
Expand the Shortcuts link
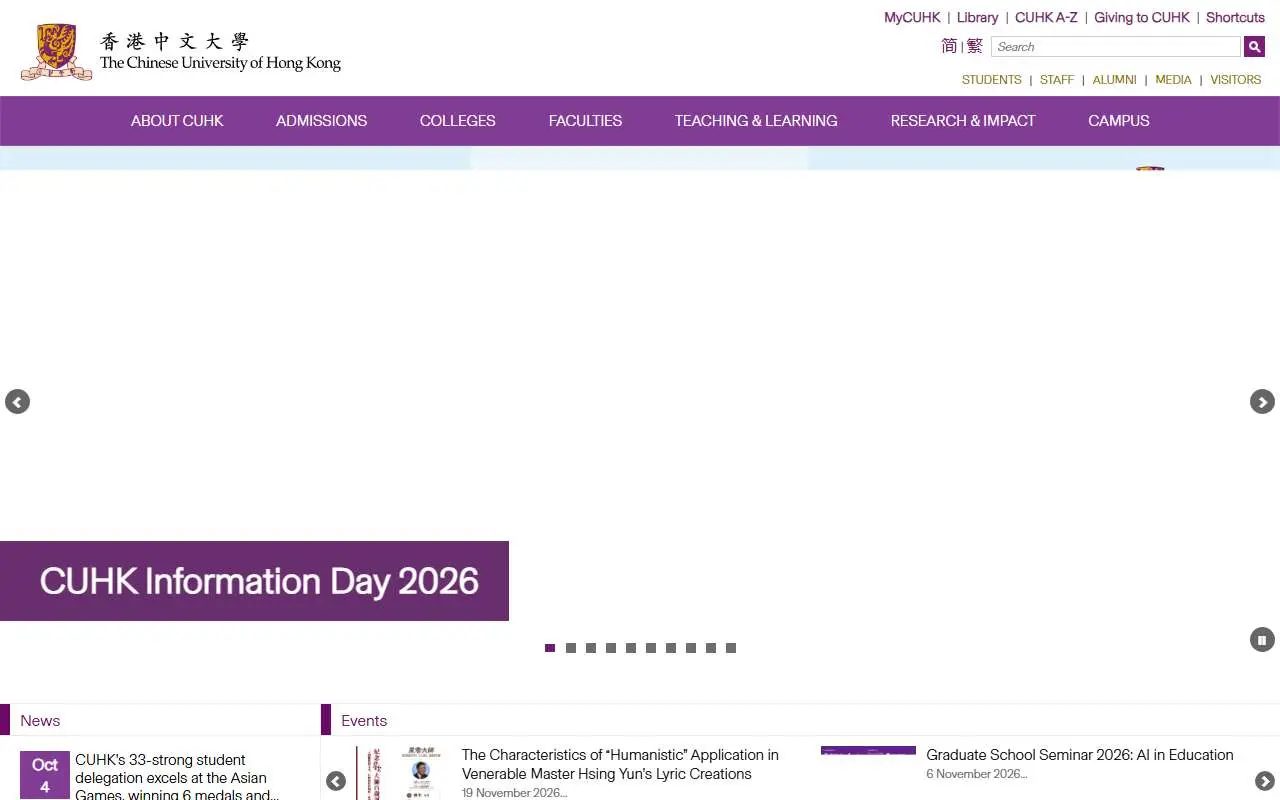(x=1235, y=17)
